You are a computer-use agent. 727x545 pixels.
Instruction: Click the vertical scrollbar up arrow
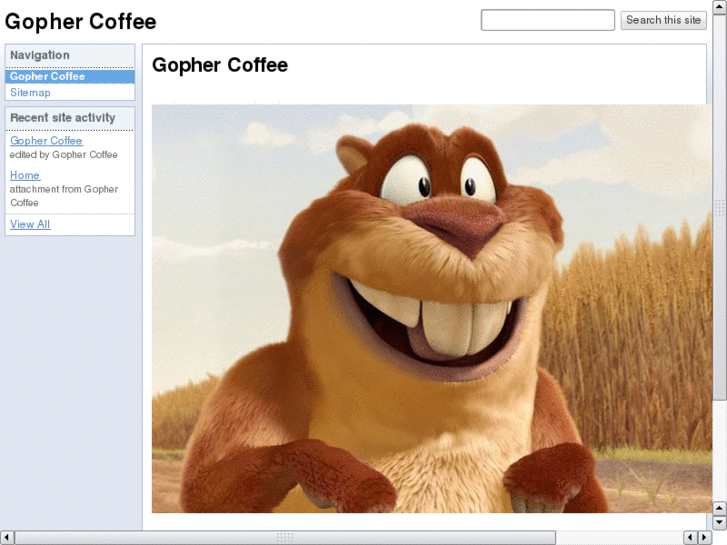pos(720,7)
